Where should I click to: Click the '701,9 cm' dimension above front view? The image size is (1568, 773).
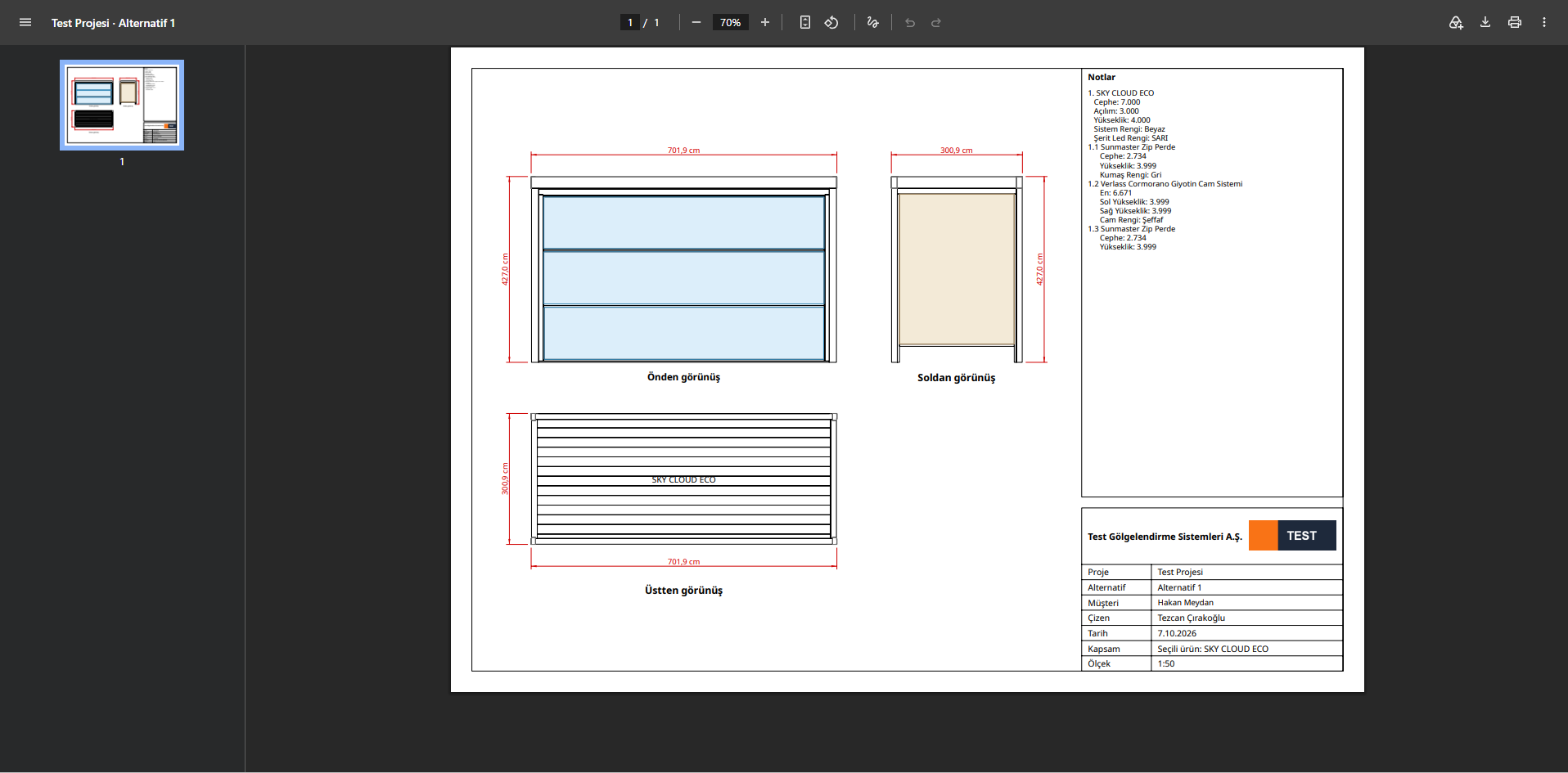point(683,151)
